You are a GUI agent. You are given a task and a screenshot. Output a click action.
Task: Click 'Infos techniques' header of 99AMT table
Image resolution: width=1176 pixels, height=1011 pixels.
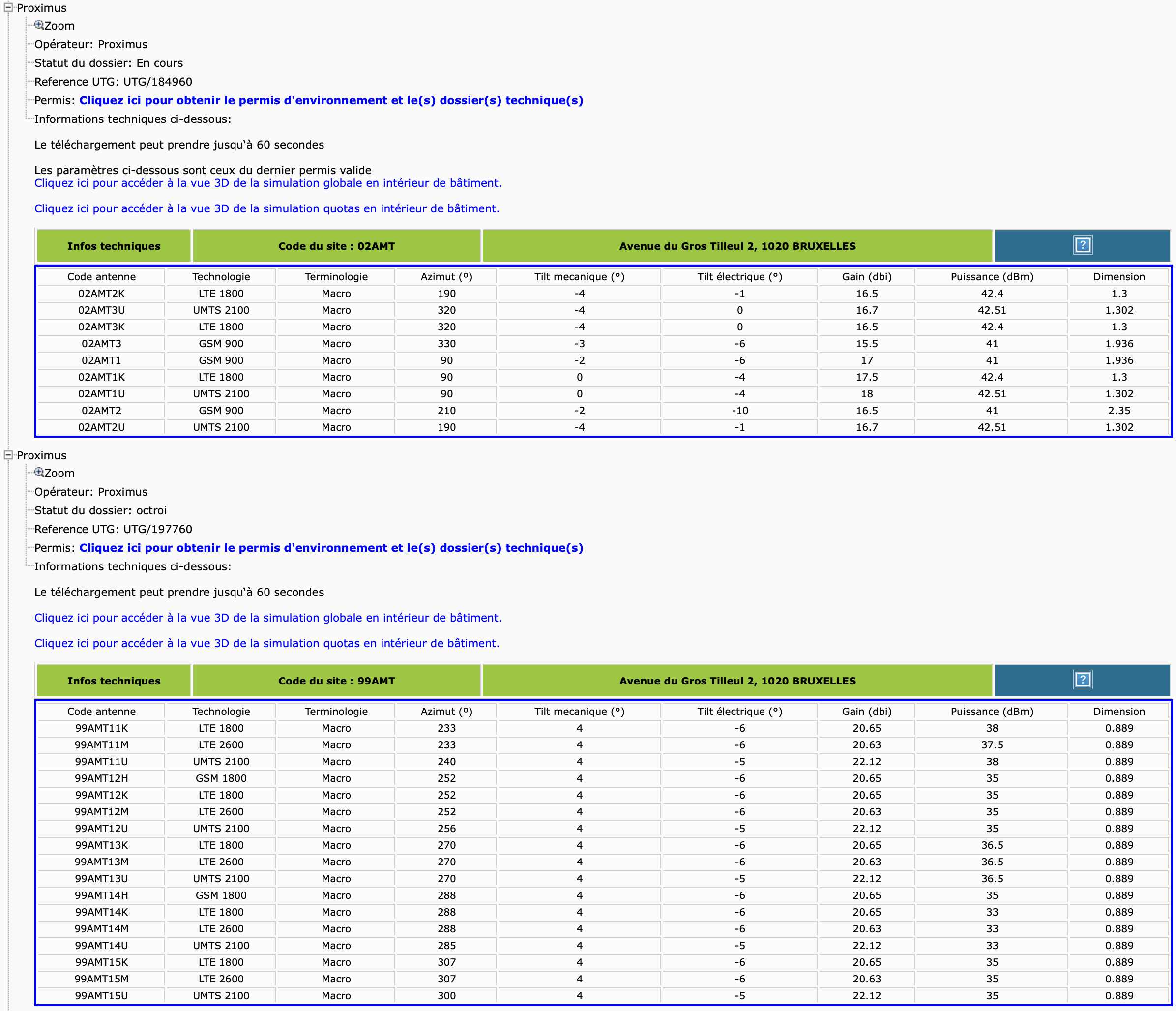(x=114, y=681)
